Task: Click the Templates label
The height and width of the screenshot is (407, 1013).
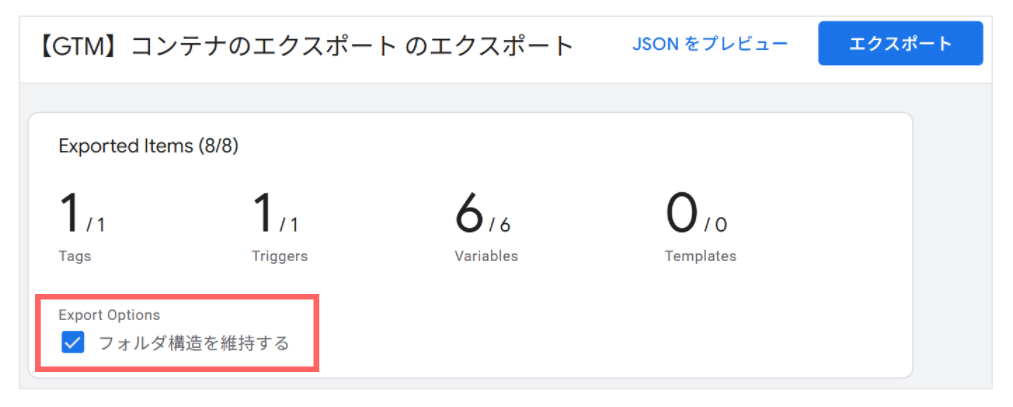Action: coord(700,256)
